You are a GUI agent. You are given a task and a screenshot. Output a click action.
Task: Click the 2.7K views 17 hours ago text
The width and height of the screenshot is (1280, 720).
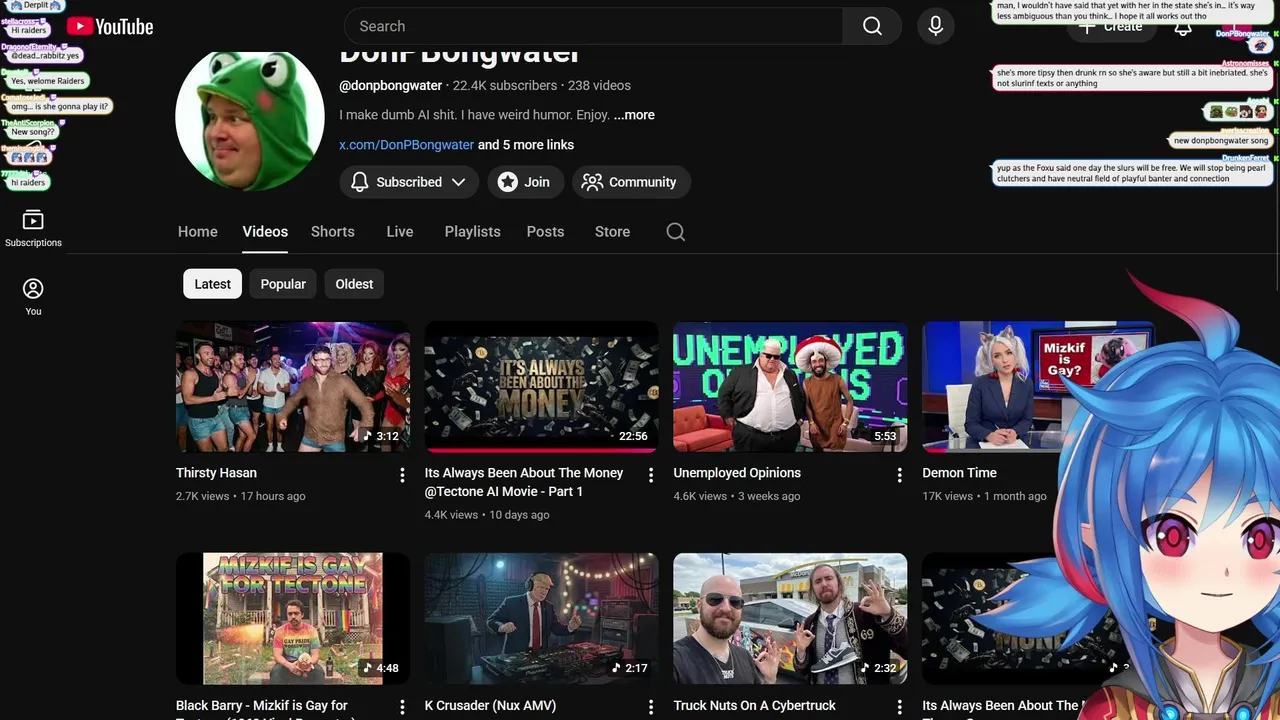(x=241, y=496)
